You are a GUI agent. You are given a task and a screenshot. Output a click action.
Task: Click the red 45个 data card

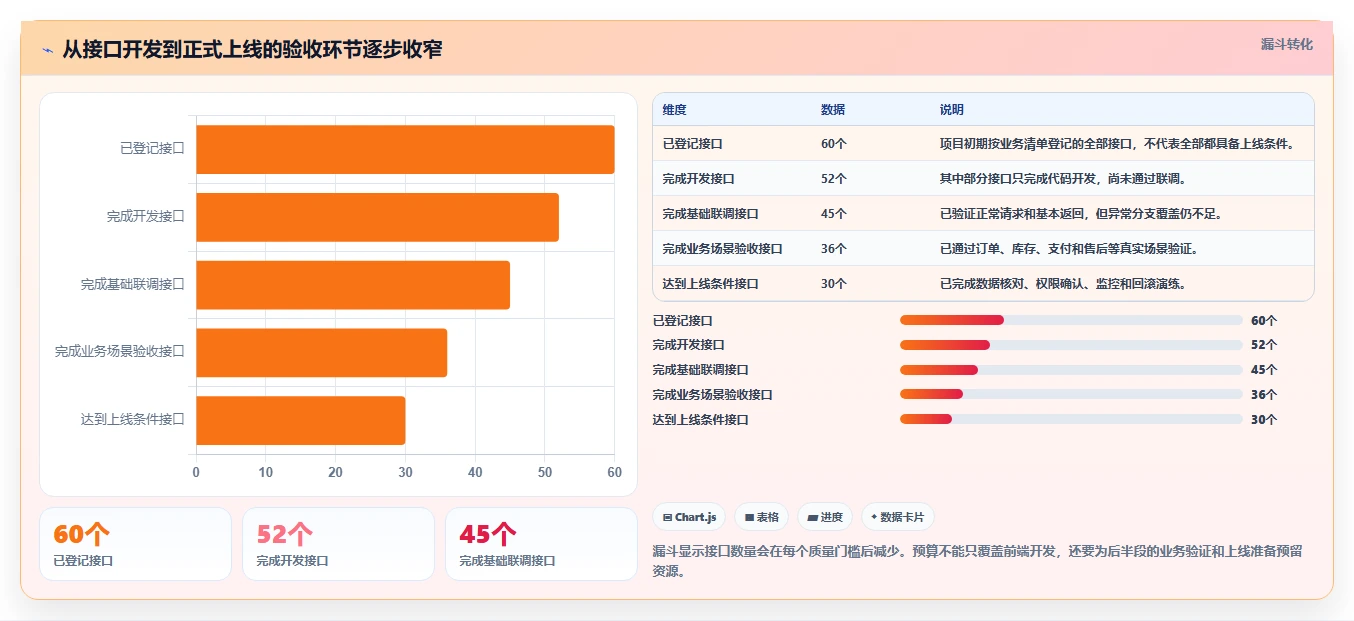pos(541,544)
